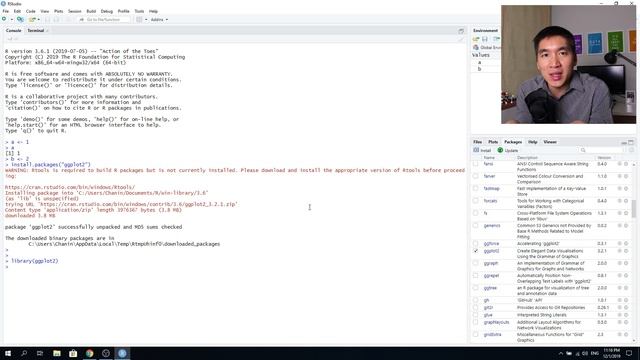
Task: Switch to the Terminal tab
Action: click(36, 31)
